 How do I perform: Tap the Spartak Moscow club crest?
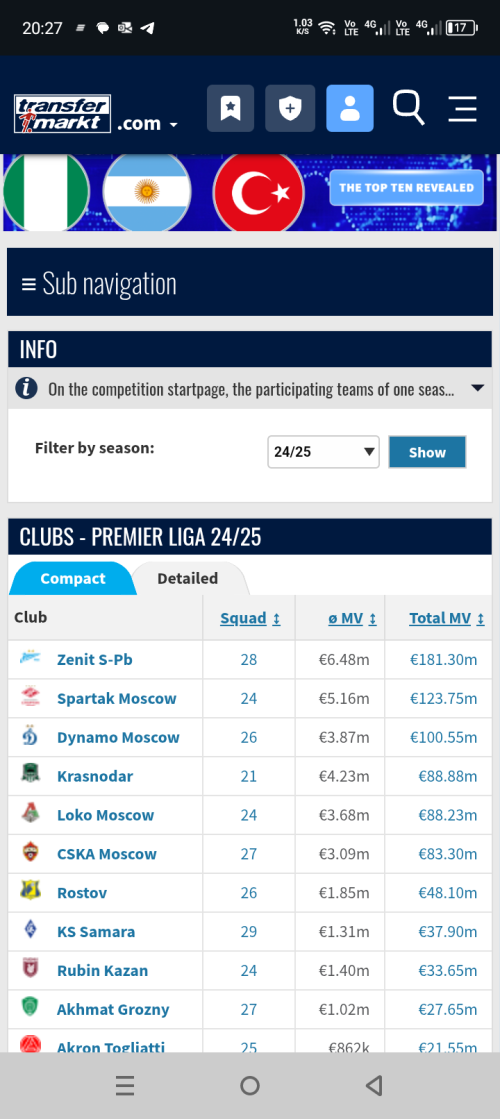[x=31, y=697]
